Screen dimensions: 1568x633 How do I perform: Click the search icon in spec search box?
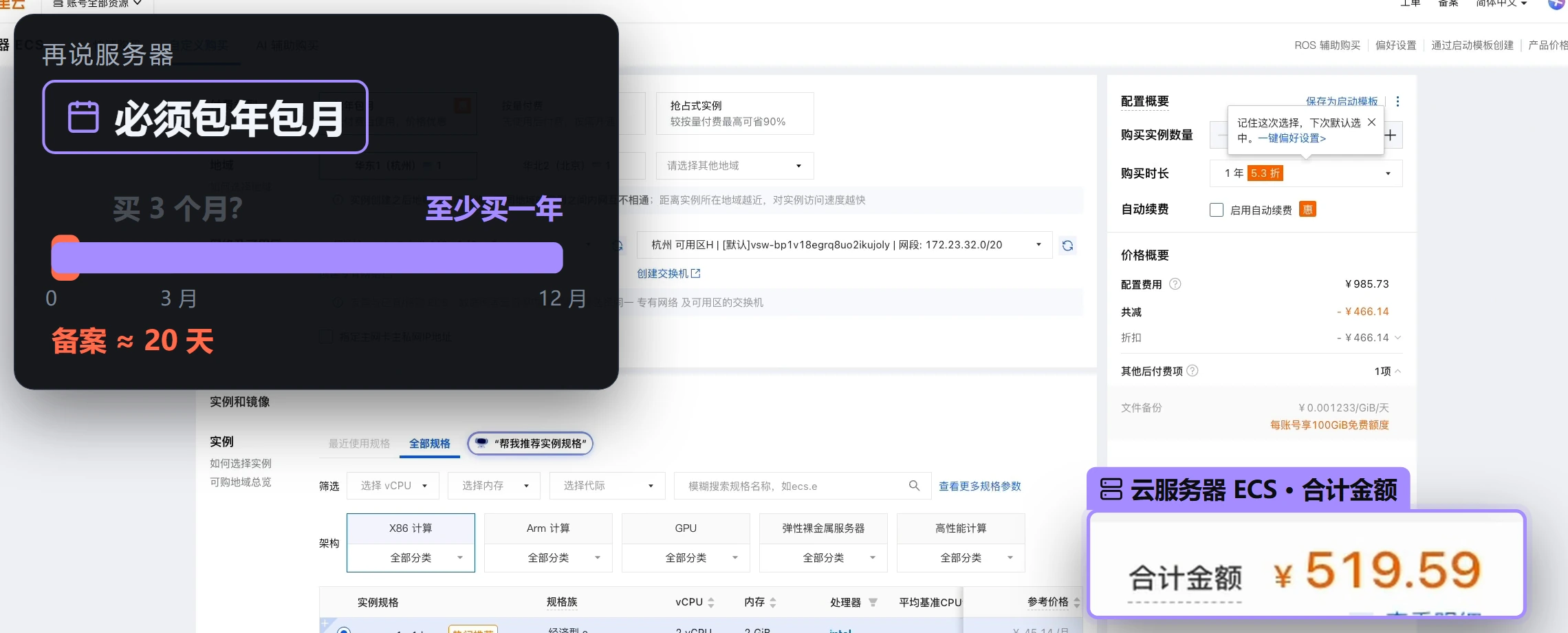pyautogui.click(x=914, y=486)
